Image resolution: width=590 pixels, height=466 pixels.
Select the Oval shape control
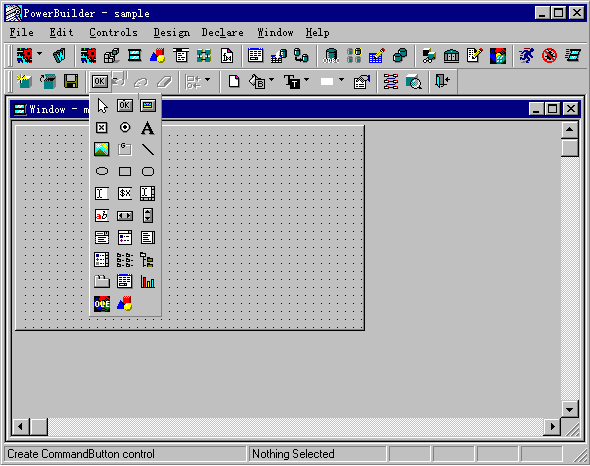(x=102, y=172)
